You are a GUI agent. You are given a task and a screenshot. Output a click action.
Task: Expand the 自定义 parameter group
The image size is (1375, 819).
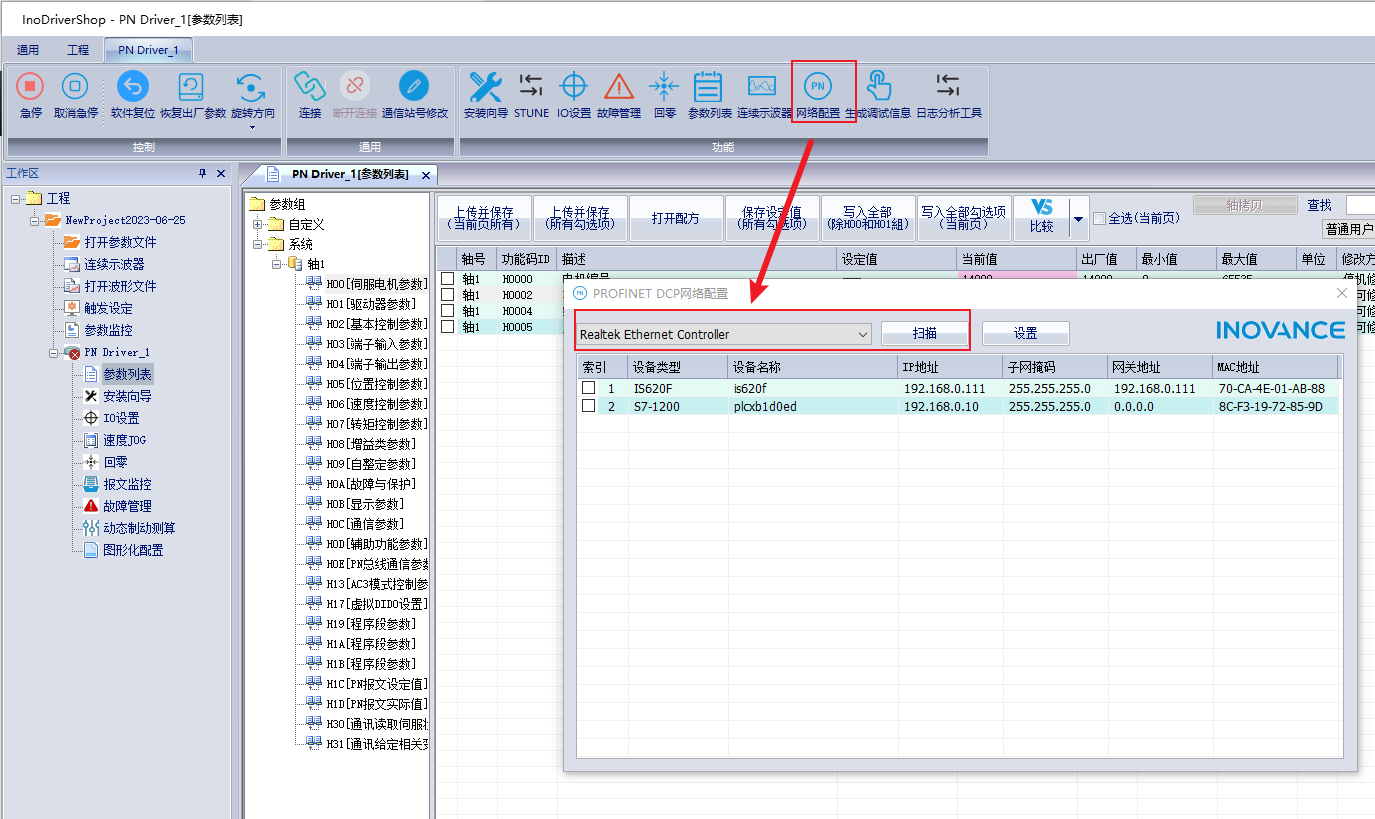pyautogui.click(x=257, y=224)
